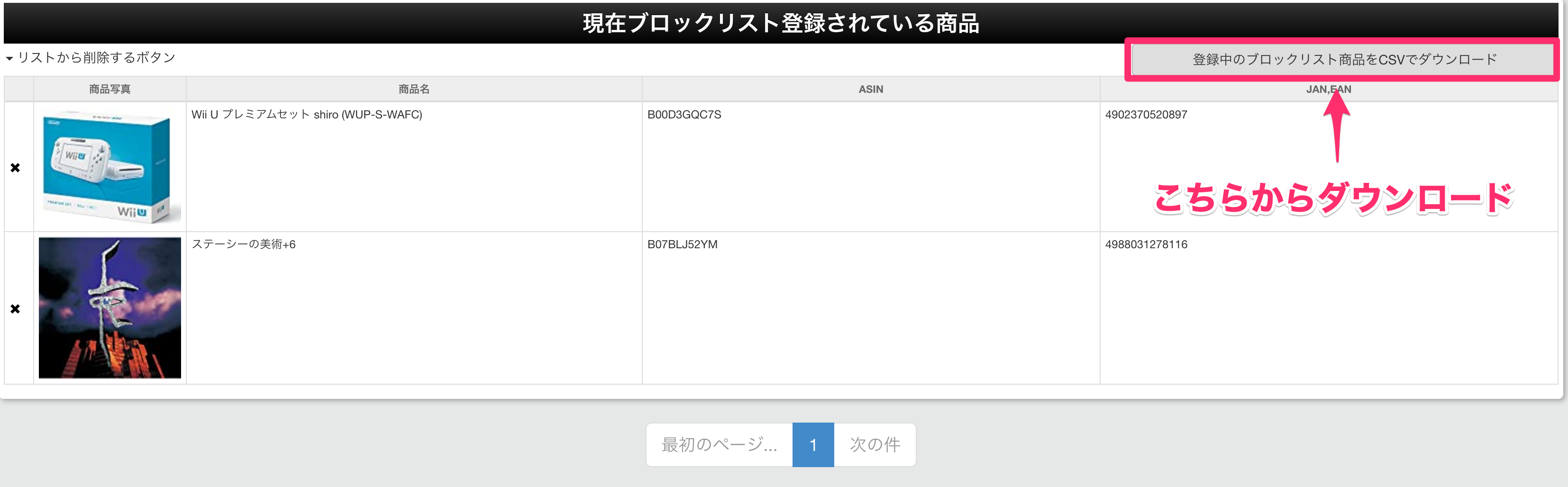Viewport: 1568px width, 487px height.
Task: Jump to 最初のページ first page button
Action: point(719,445)
